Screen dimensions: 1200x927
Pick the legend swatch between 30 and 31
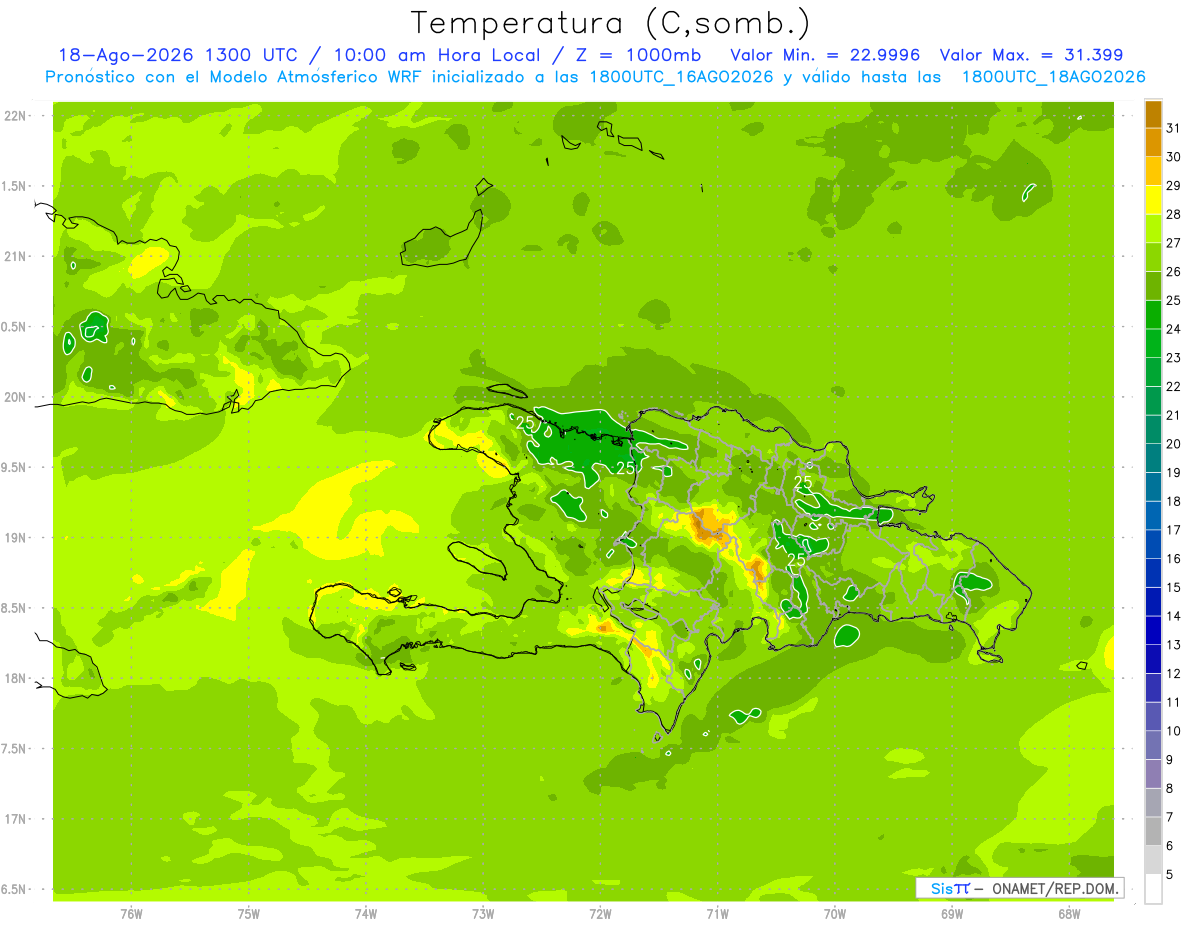[x=1154, y=143]
